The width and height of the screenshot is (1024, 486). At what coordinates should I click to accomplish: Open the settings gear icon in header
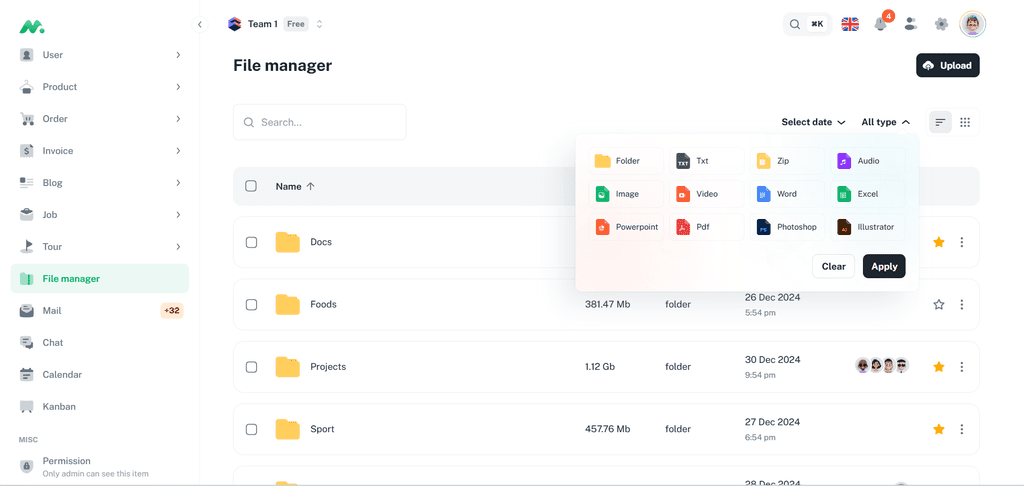pos(941,24)
